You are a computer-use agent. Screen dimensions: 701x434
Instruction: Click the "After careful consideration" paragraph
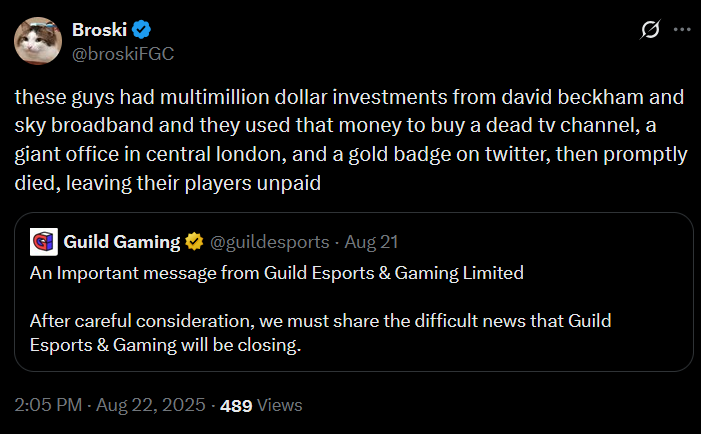click(320, 334)
